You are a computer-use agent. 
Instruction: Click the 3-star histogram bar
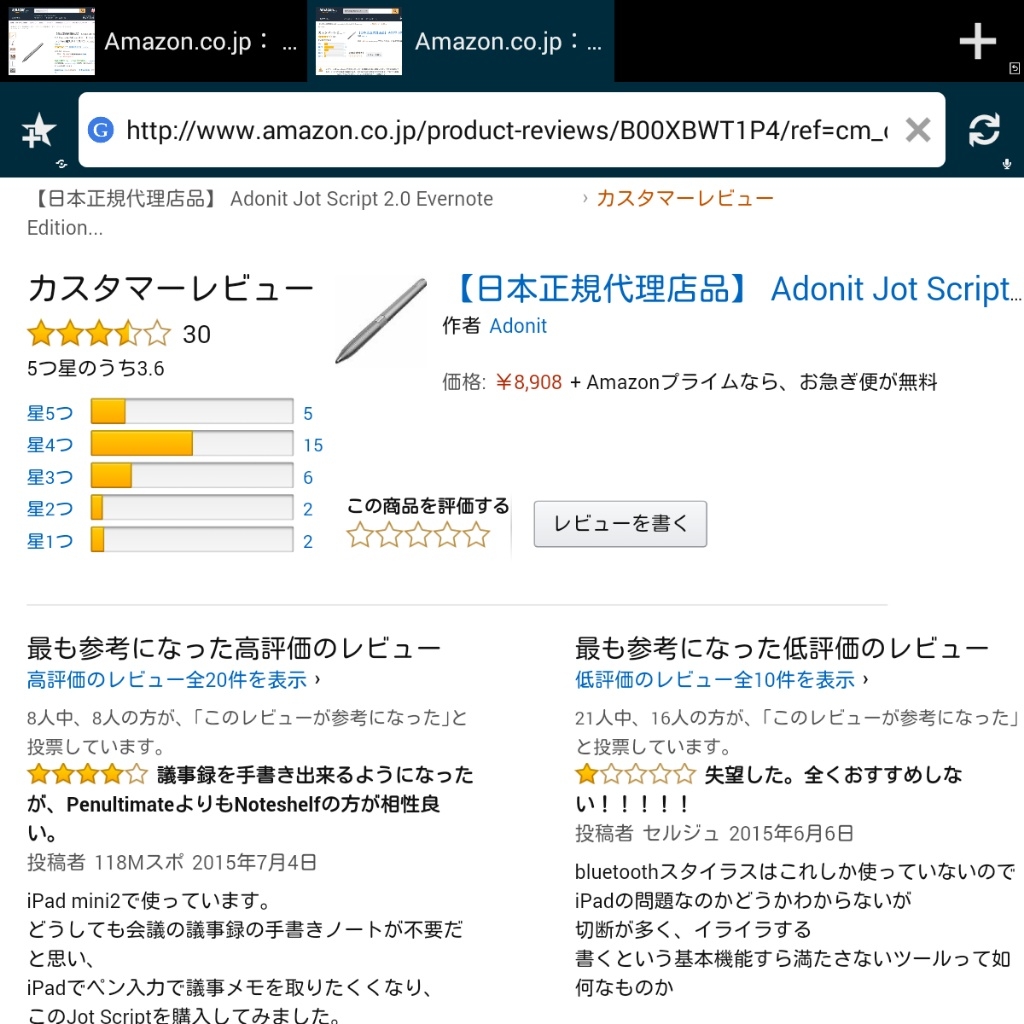point(191,475)
